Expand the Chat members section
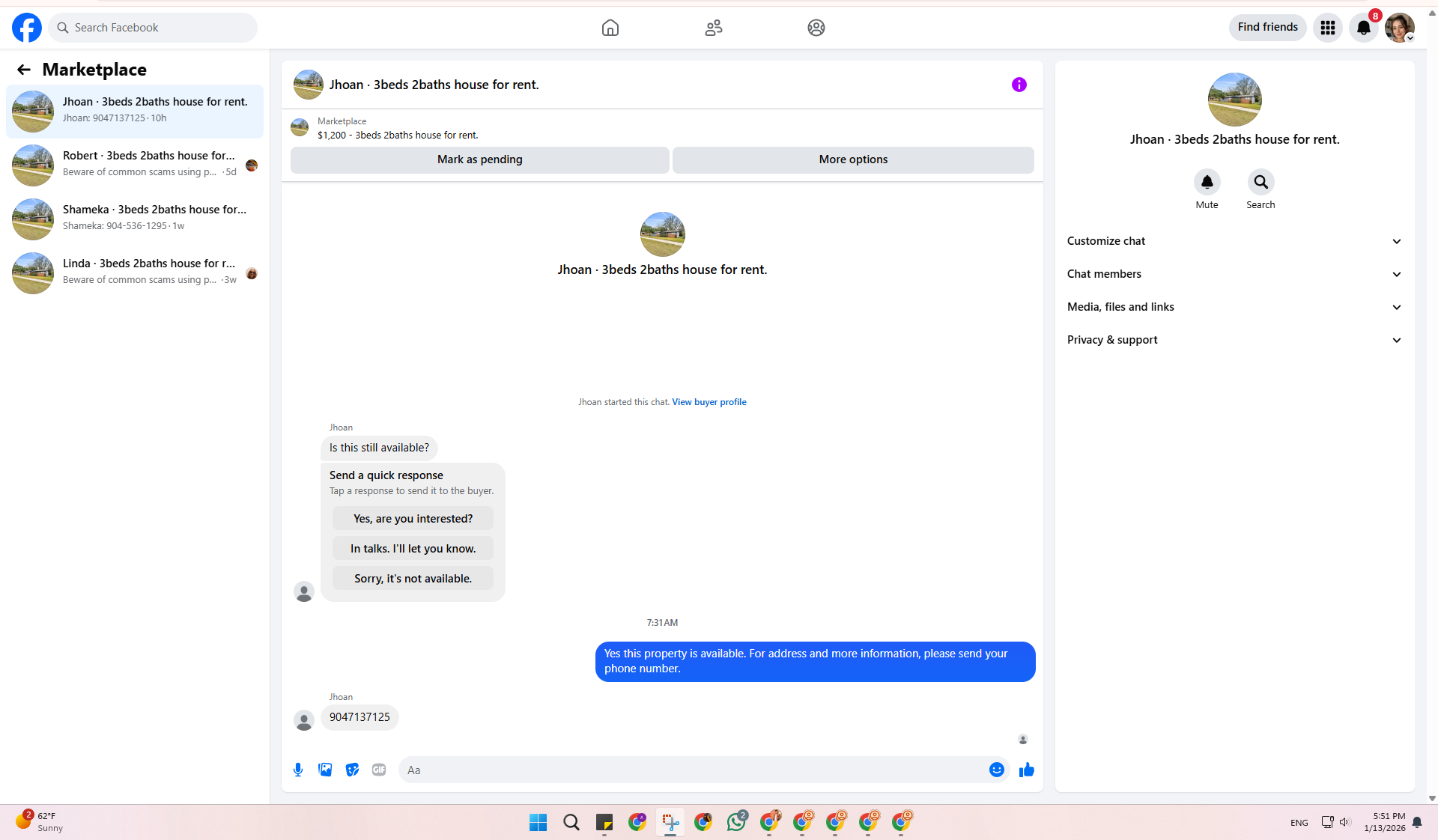1438x840 pixels. [x=1234, y=274]
